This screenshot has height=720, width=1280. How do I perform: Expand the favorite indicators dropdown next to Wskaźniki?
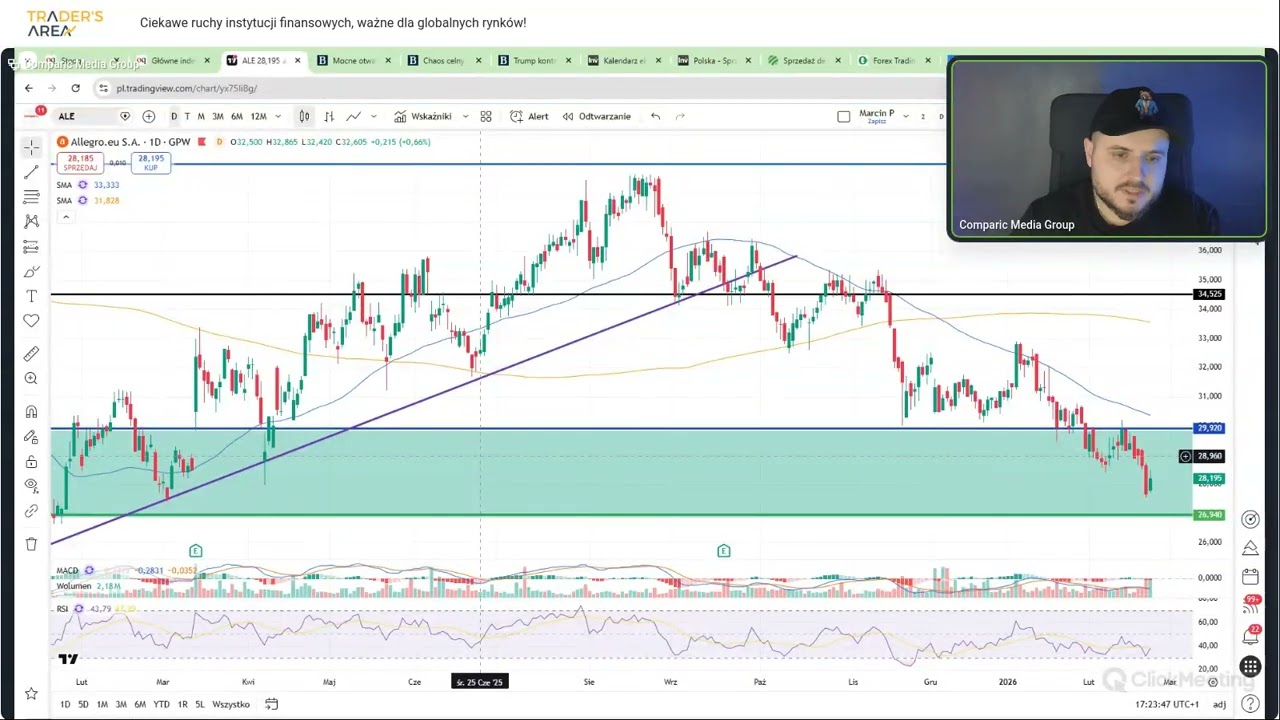click(x=465, y=116)
